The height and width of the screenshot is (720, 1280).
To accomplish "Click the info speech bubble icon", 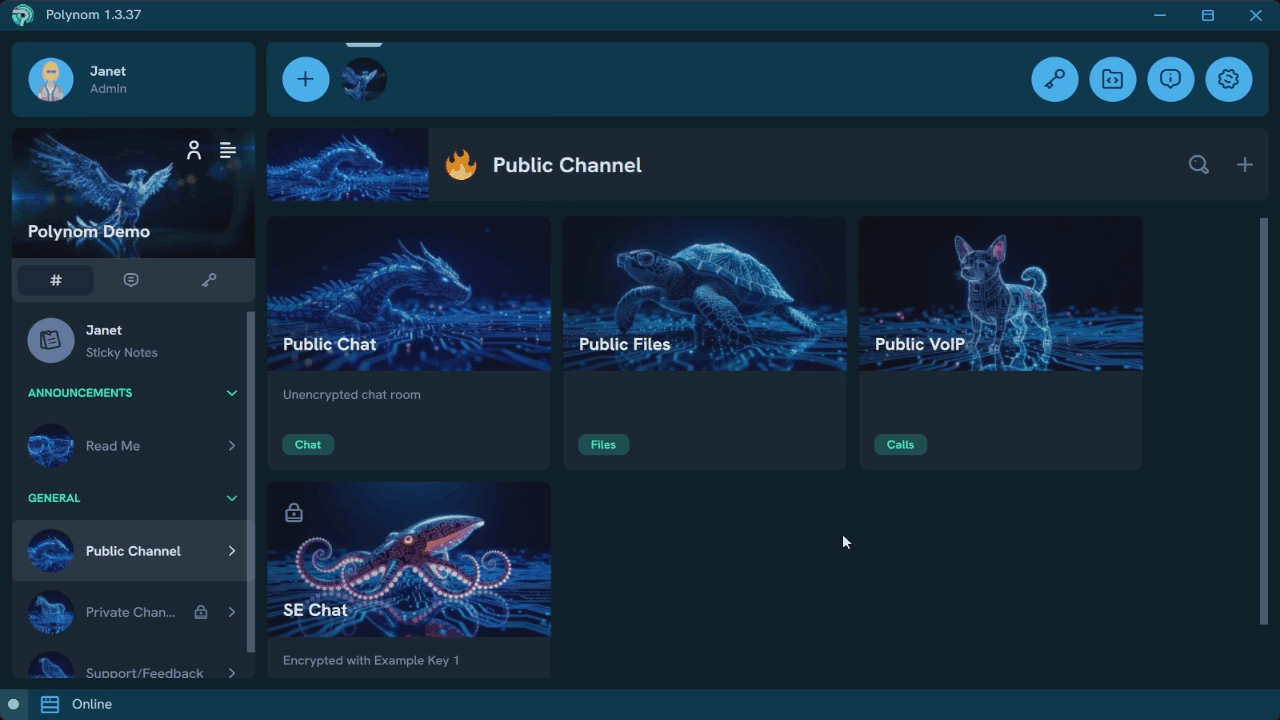I will (1171, 79).
